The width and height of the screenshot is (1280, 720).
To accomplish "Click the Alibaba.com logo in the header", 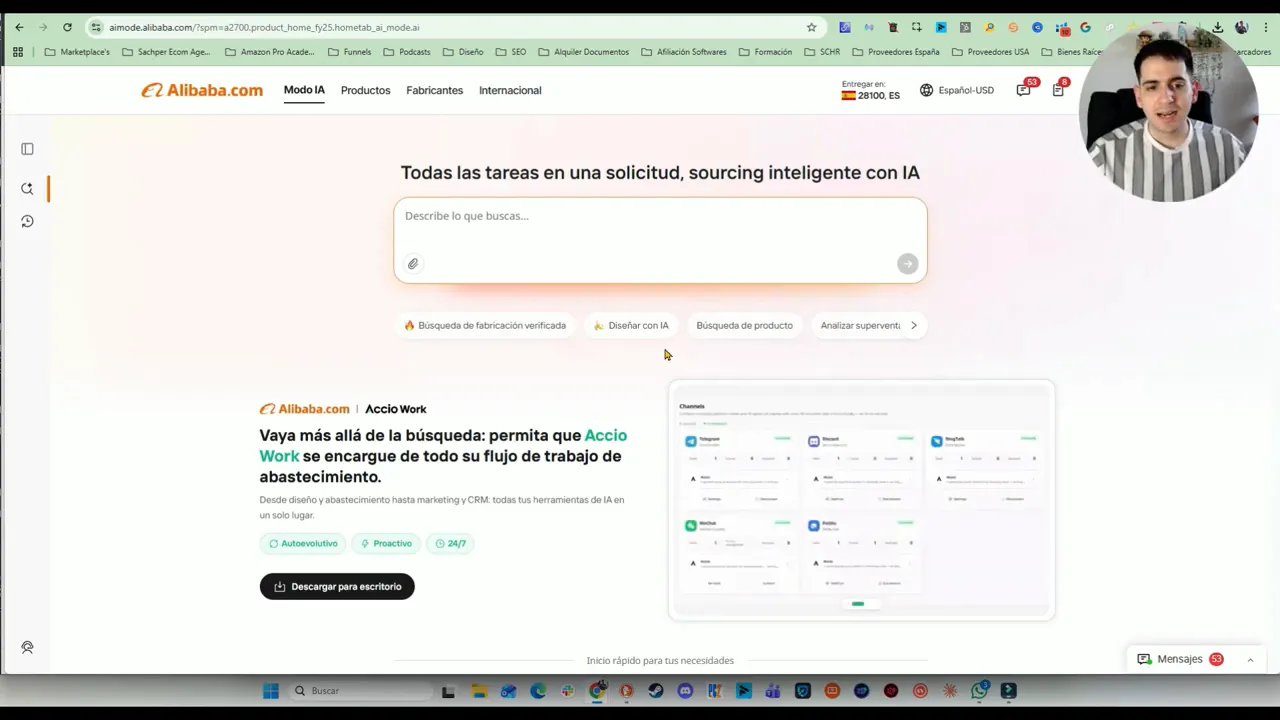I will 202,90.
